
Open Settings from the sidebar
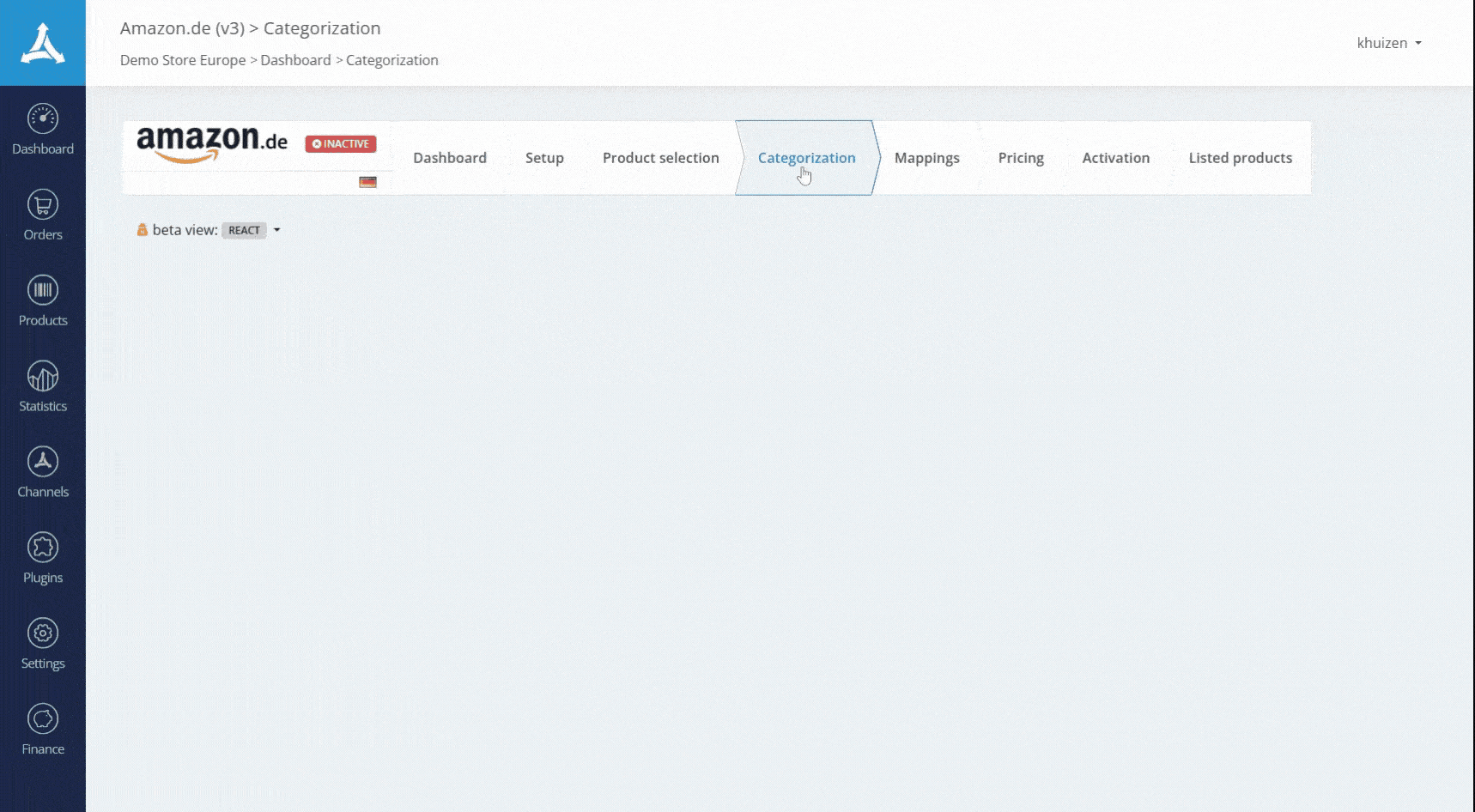point(42,644)
